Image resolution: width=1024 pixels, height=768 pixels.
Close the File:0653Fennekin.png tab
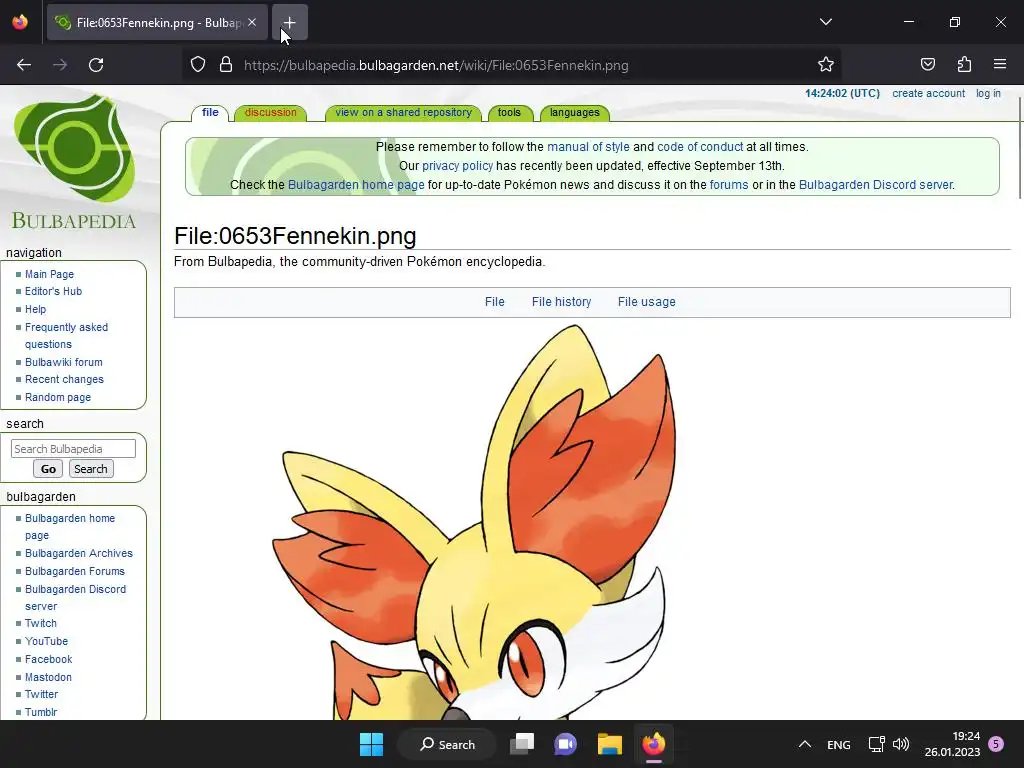tap(252, 22)
